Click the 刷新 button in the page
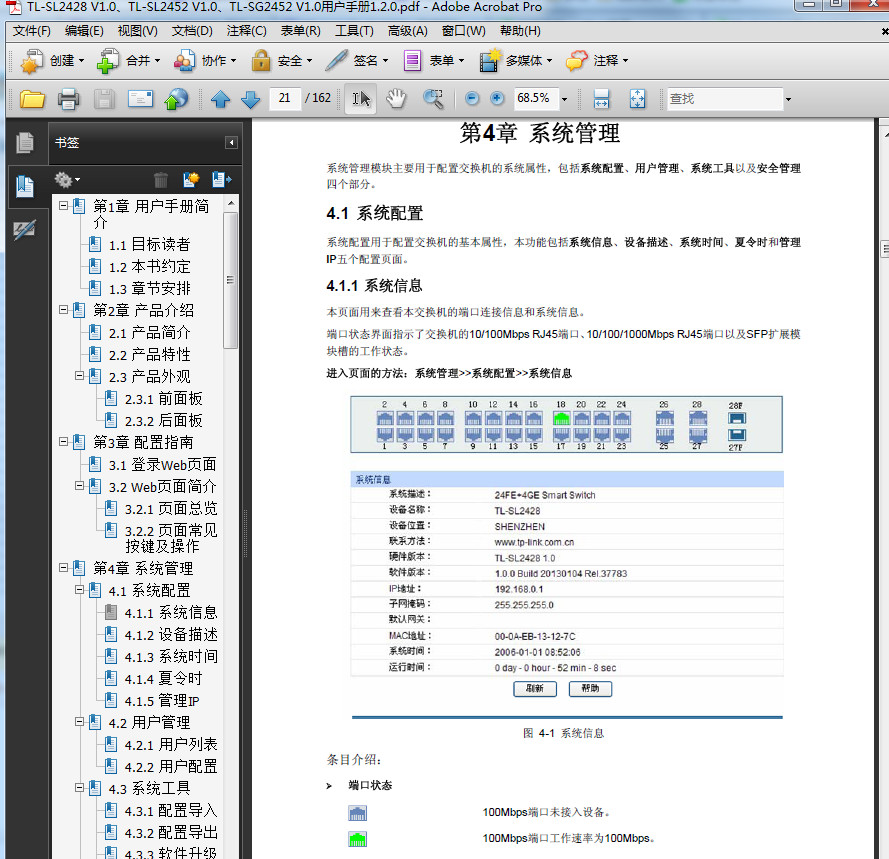The width and height of the screenshot is (889, 859). [x=535, y=688]
